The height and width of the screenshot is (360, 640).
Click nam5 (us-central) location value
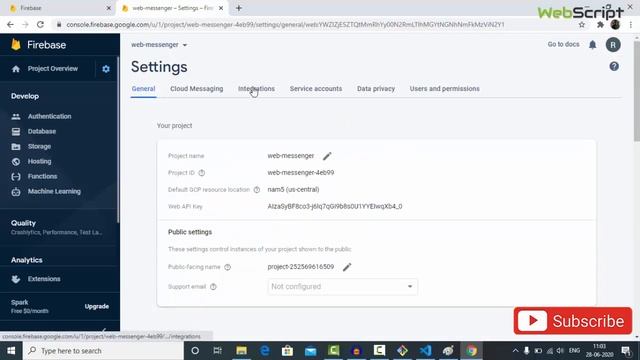[293, 189]
